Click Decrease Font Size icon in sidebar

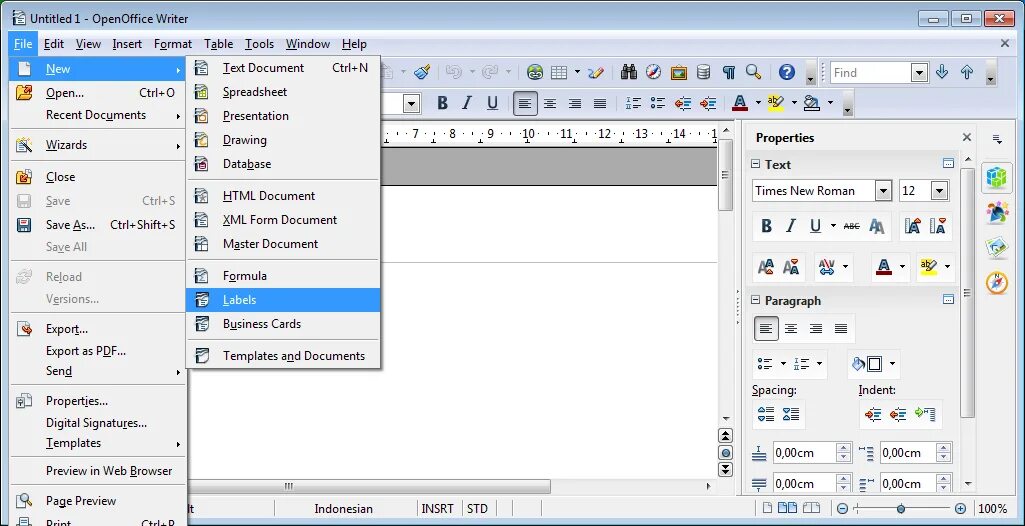[x=937, y=226]
